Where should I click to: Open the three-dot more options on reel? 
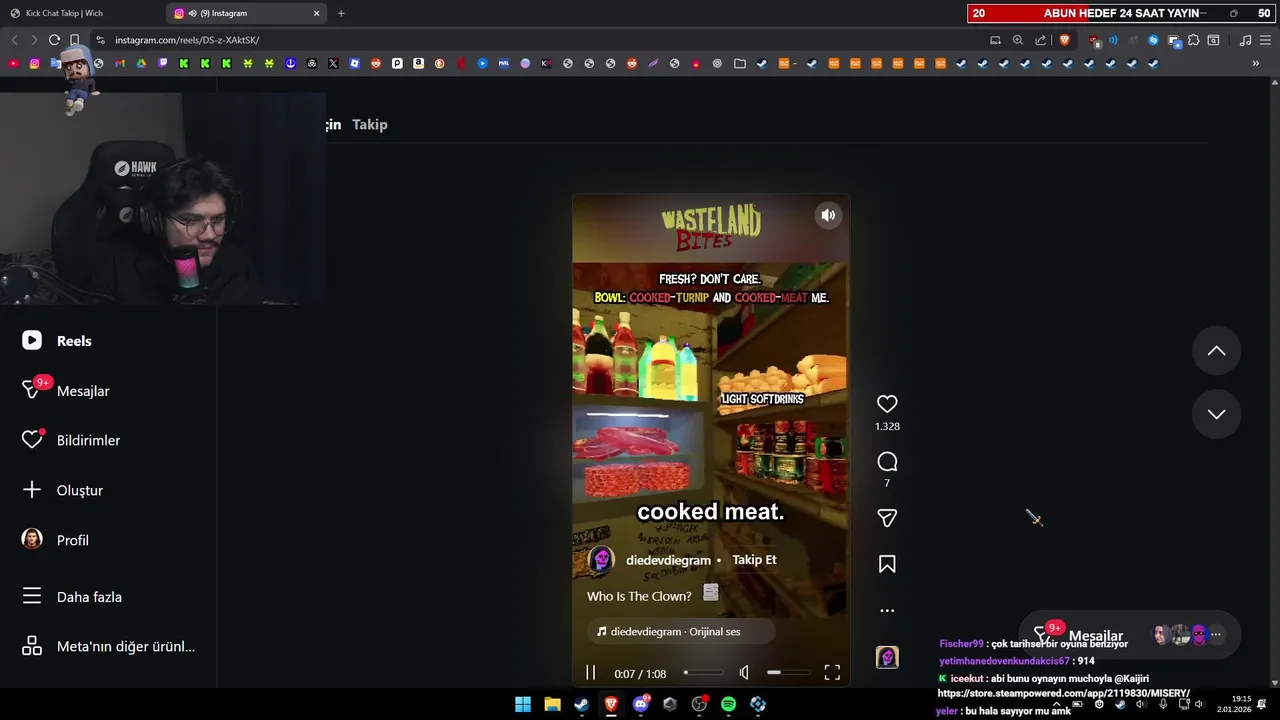tap(887, 610)
